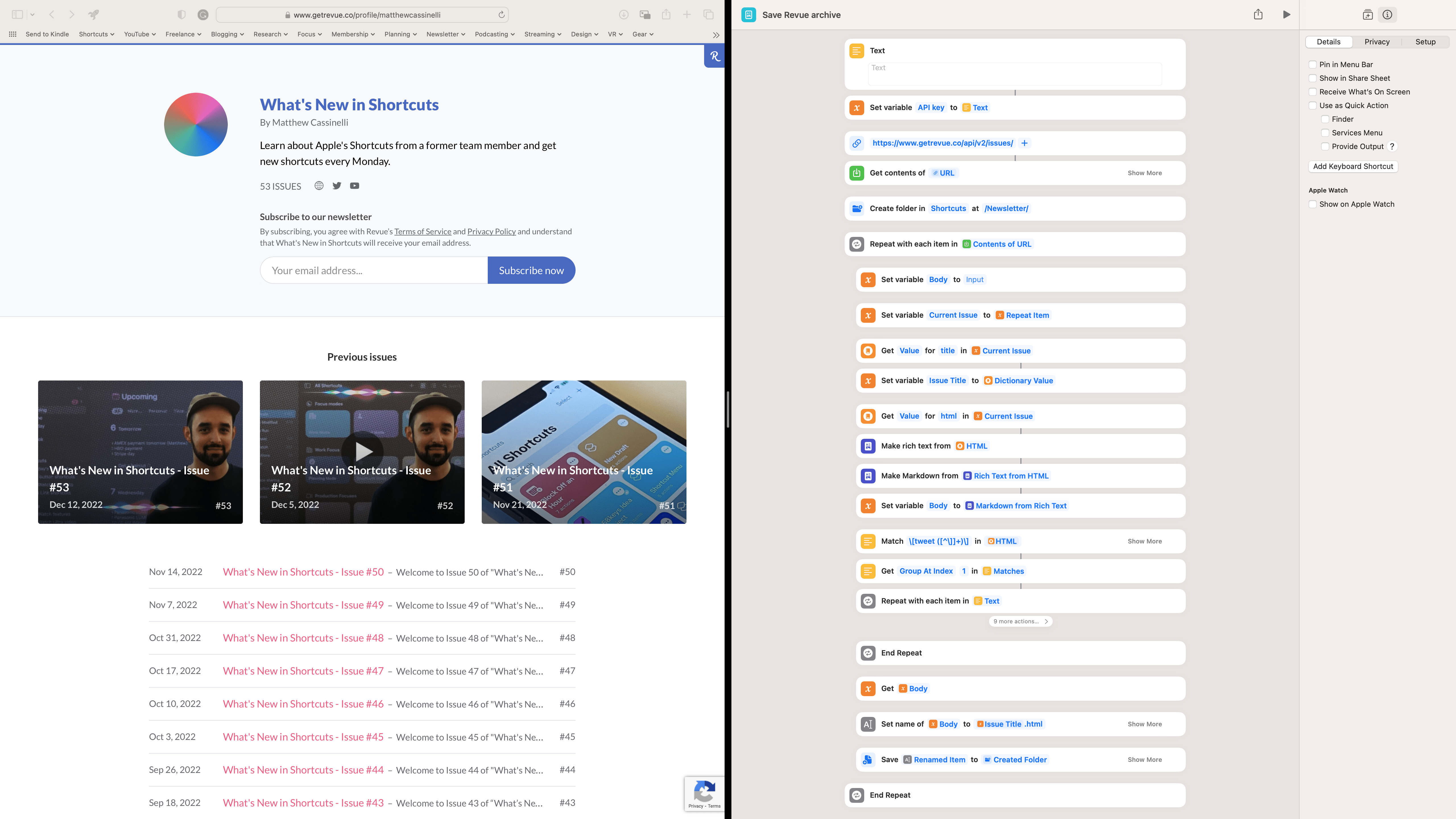Open the What's New in Shortcuts title link

coord(349,105)
